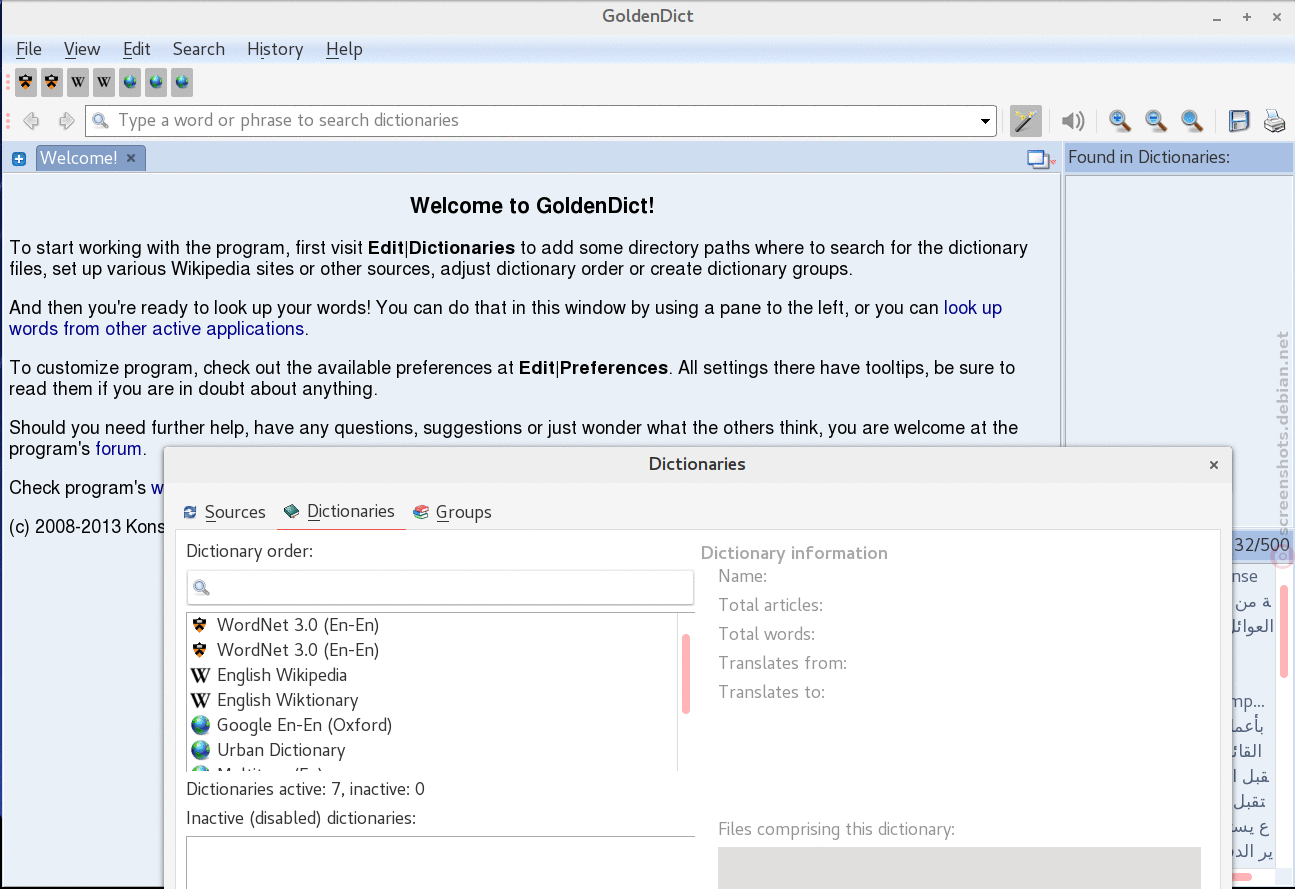Click the 'Total articles:' label
The image size is (1295, 889).
click(770, 605)
